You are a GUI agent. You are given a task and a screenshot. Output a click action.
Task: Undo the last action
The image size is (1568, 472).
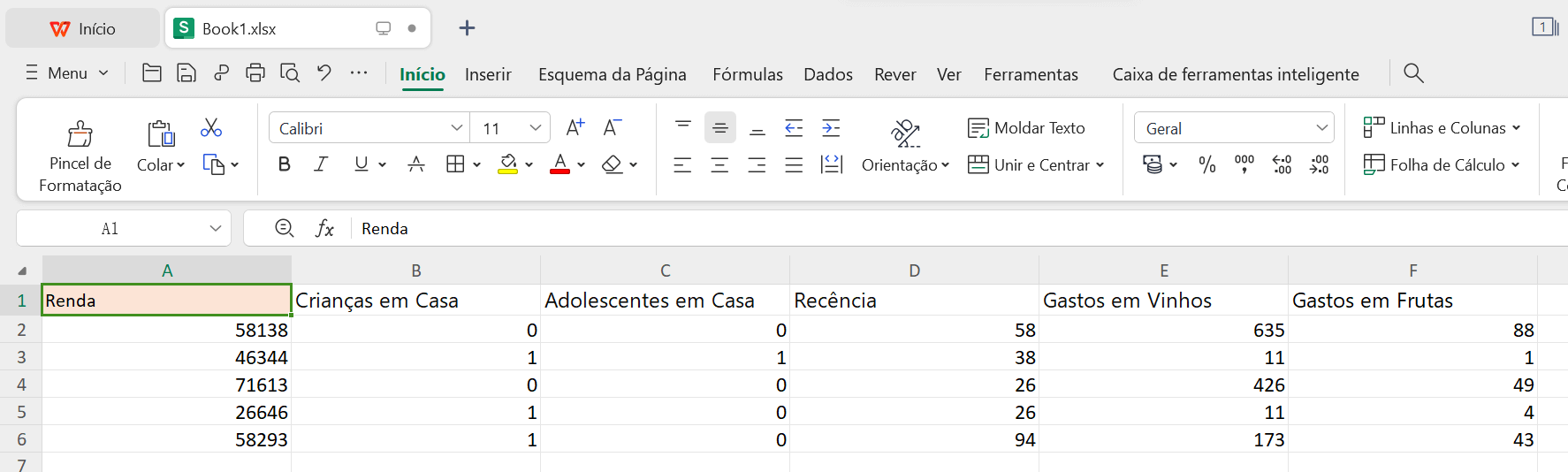(x=324, y=73)
